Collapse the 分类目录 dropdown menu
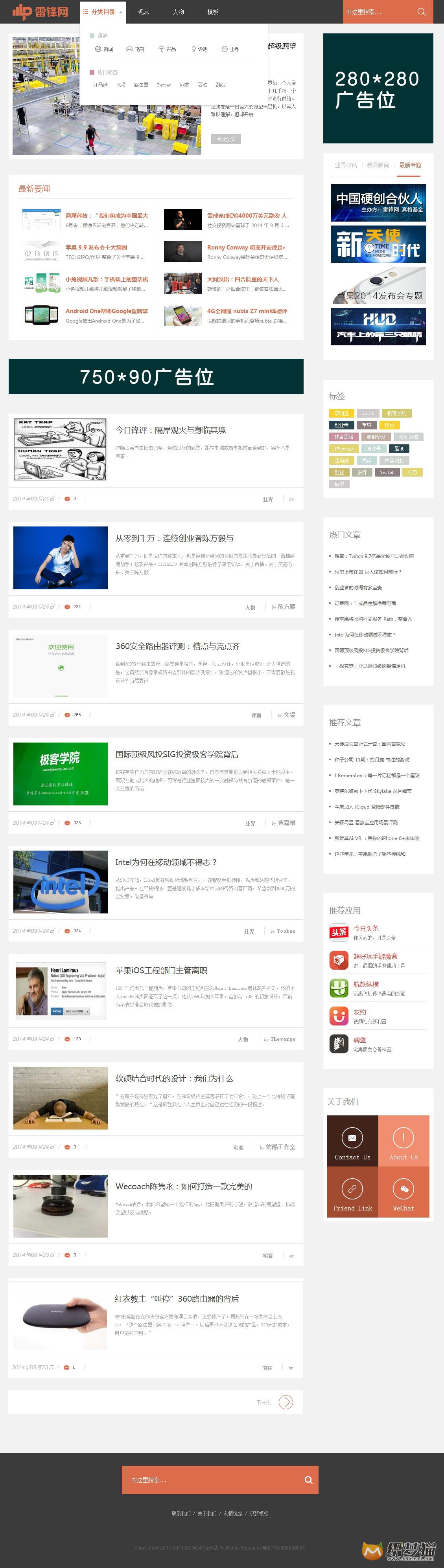Viewport: 444px width, 1568px height. point(103,11)
